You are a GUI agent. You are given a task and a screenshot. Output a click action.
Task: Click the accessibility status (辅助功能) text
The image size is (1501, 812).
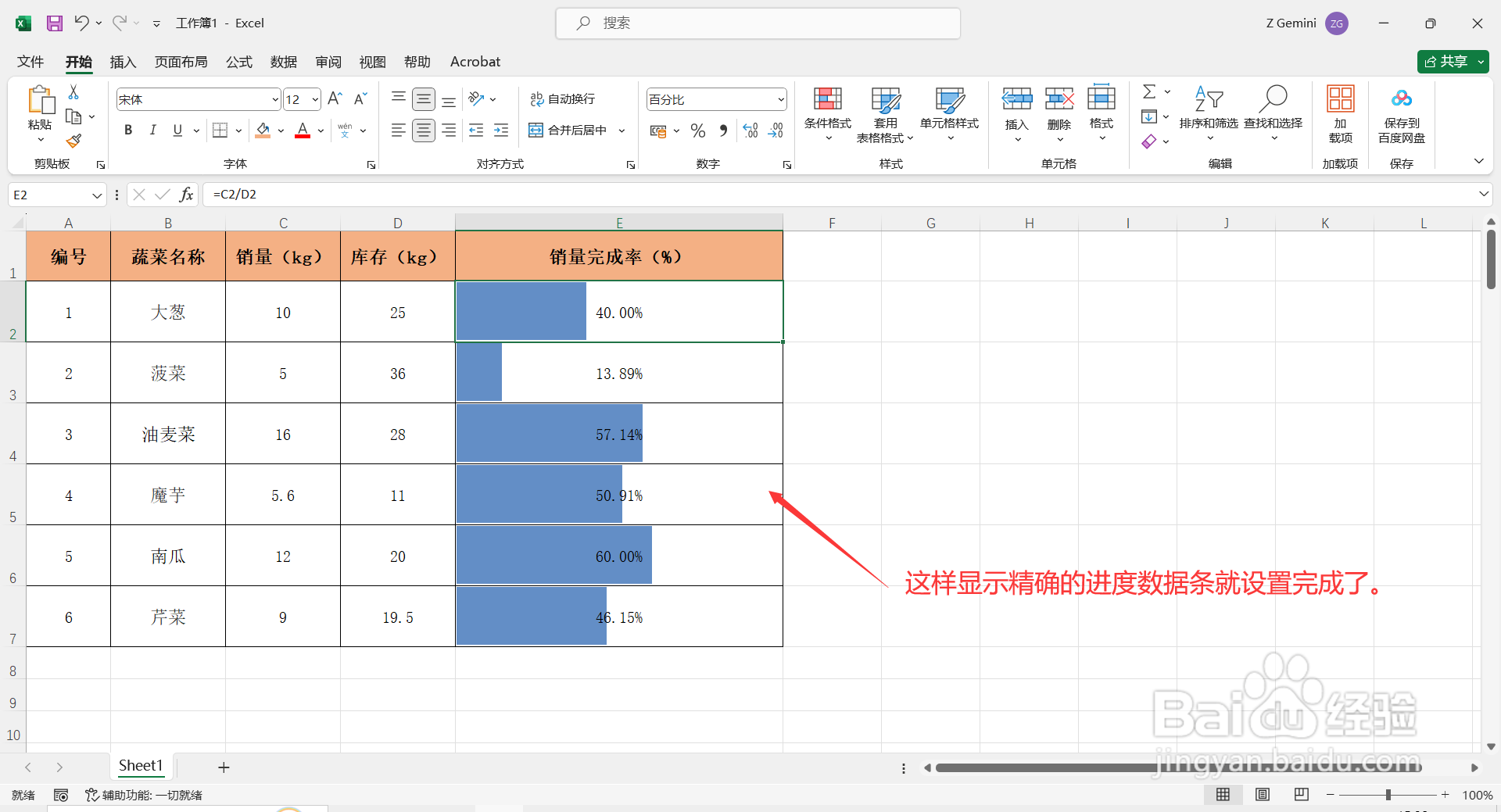[x=145, y=795]
